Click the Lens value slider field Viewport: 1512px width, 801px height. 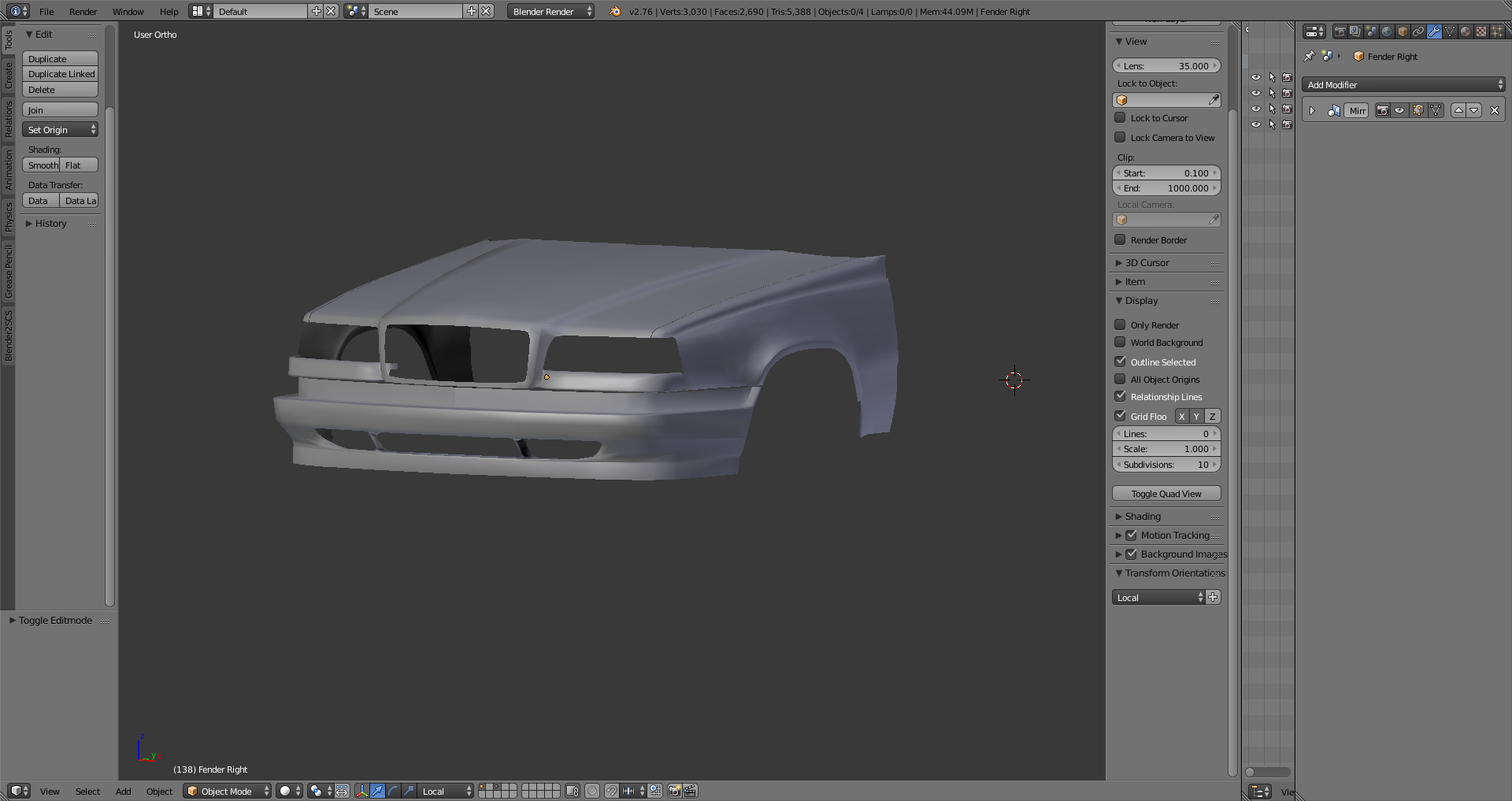(1165, 66)
